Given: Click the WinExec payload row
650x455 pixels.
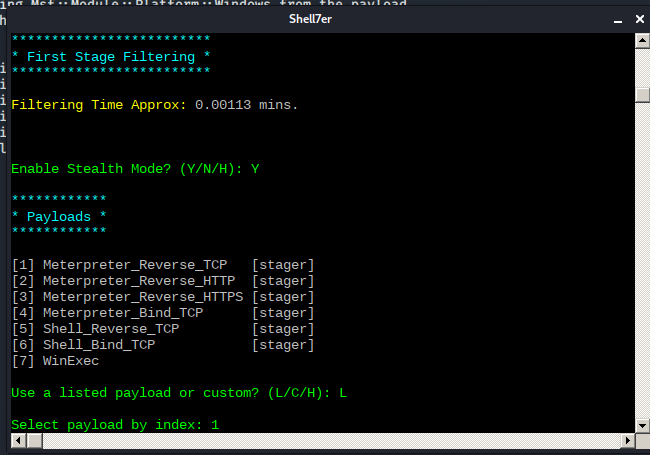Looking at the screenshot, I should coord(56,361).
